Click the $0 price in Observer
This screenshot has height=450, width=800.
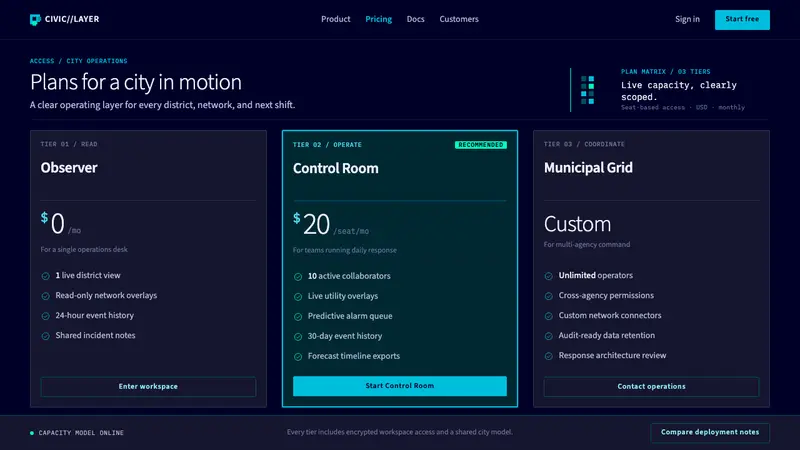coord(53,223)
